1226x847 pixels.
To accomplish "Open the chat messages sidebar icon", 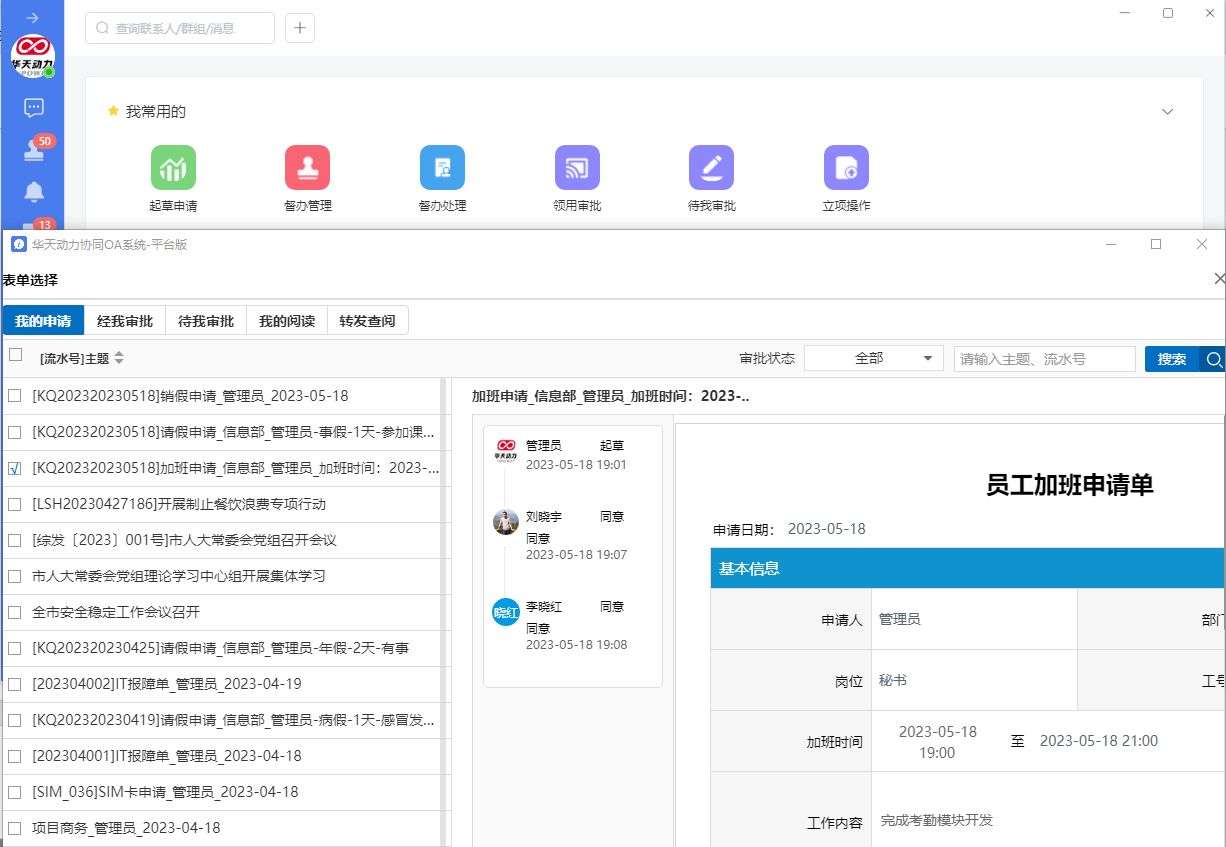I will [x=33, y=108].
